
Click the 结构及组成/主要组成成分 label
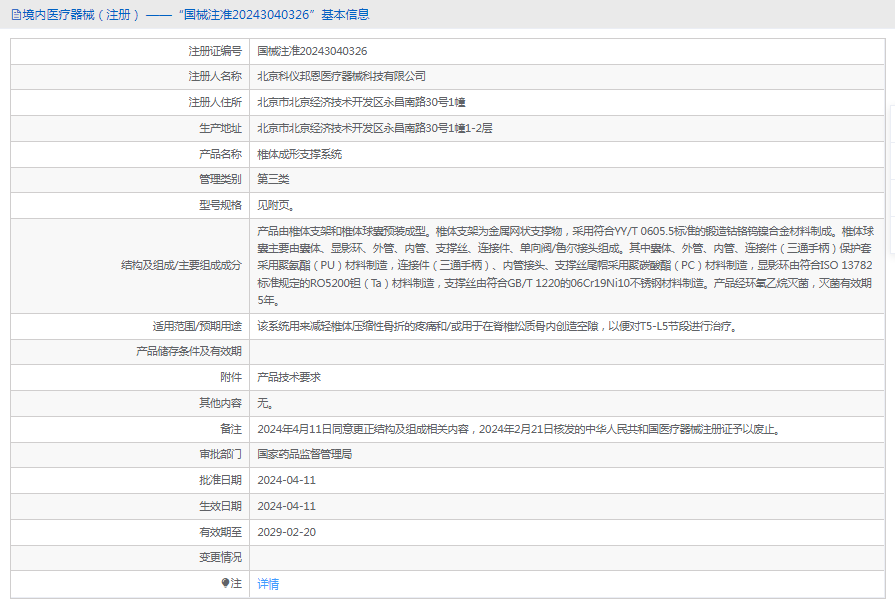pyautogui.click(x=182, y=265)
